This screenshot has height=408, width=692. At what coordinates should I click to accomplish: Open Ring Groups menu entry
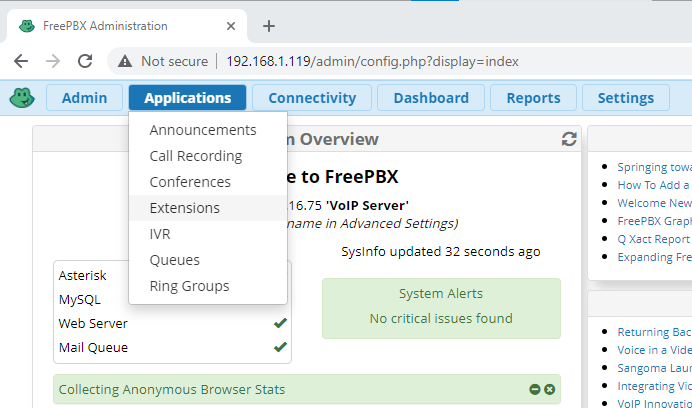[x=208, y=286]
